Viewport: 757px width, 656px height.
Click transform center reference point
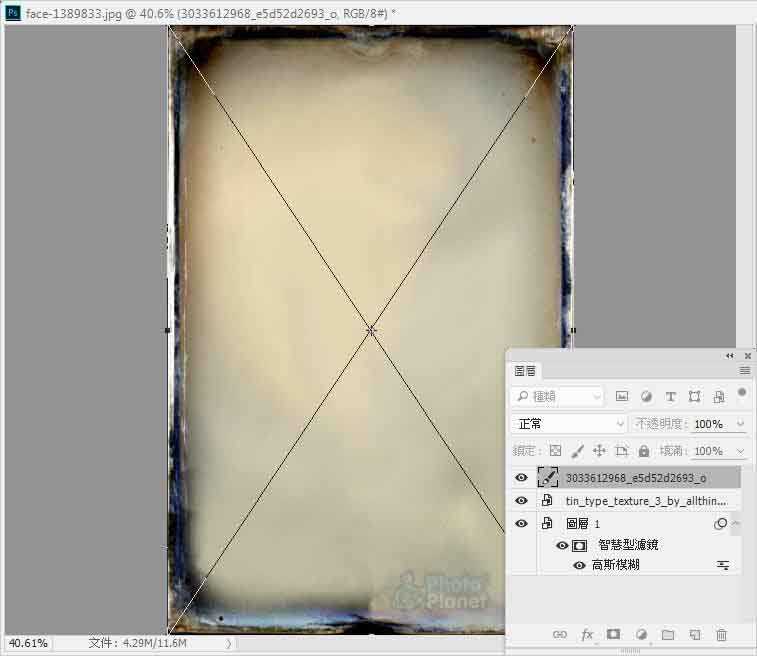click(x=371, y=331)
